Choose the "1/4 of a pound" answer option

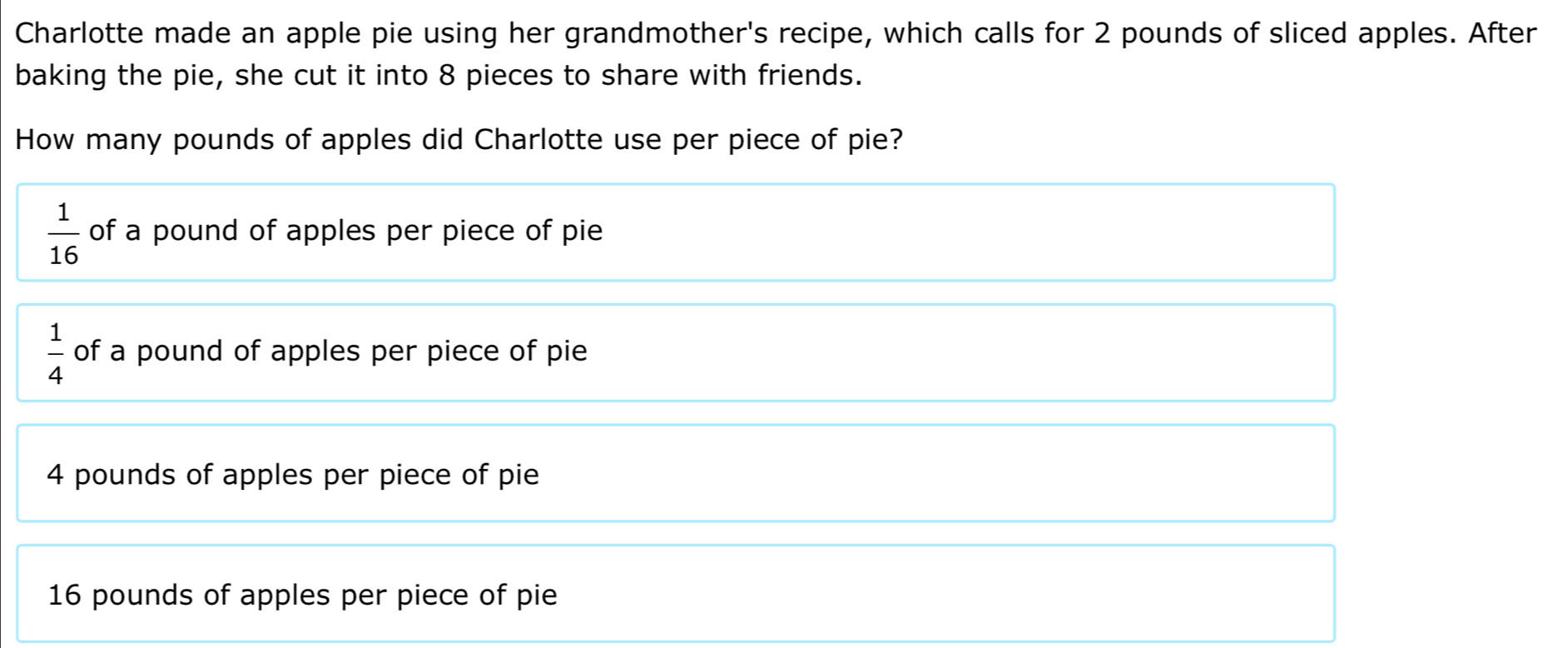click(x=674, y=352)
